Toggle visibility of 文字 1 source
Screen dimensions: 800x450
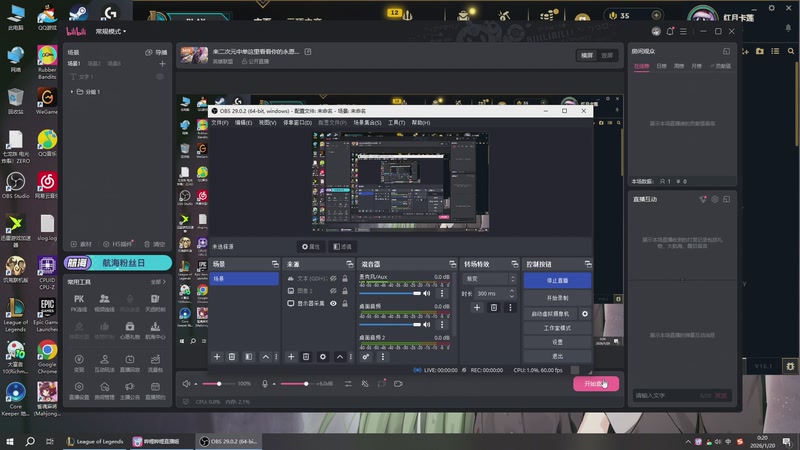160,77
